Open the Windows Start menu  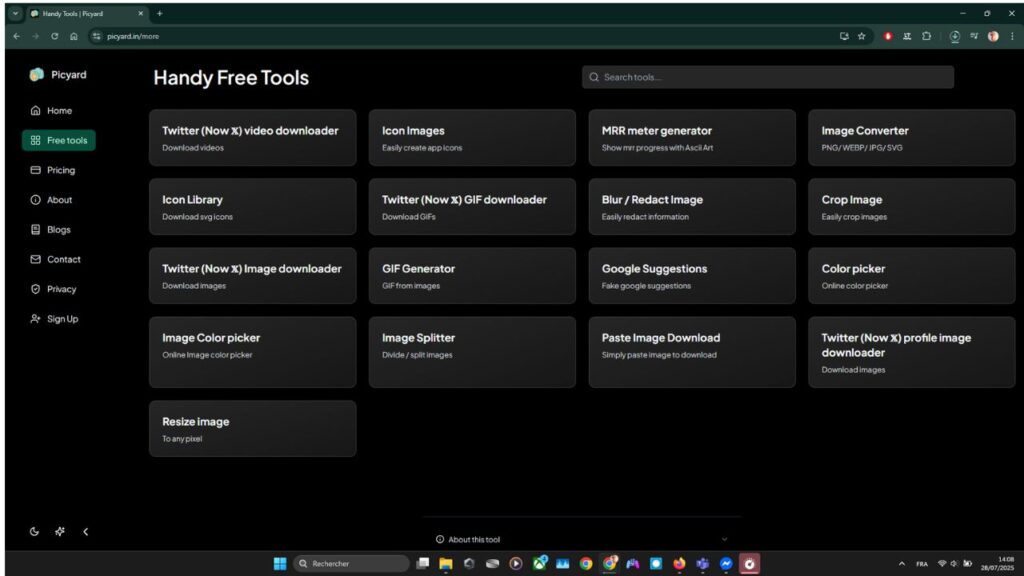coord(280,564)
